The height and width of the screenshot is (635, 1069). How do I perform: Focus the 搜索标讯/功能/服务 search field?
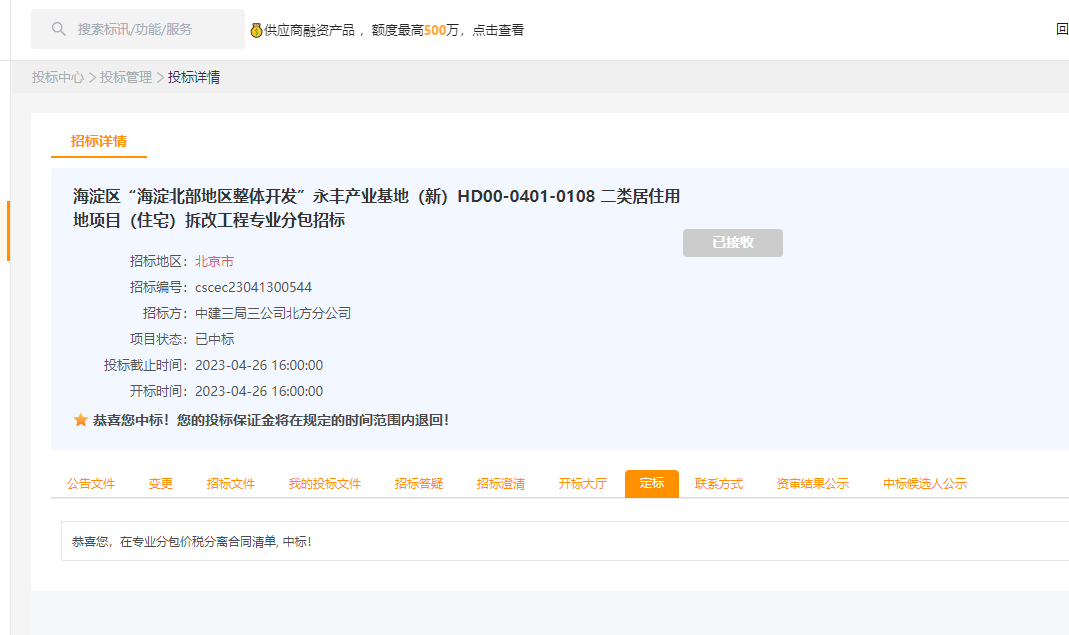coord(150,30)
